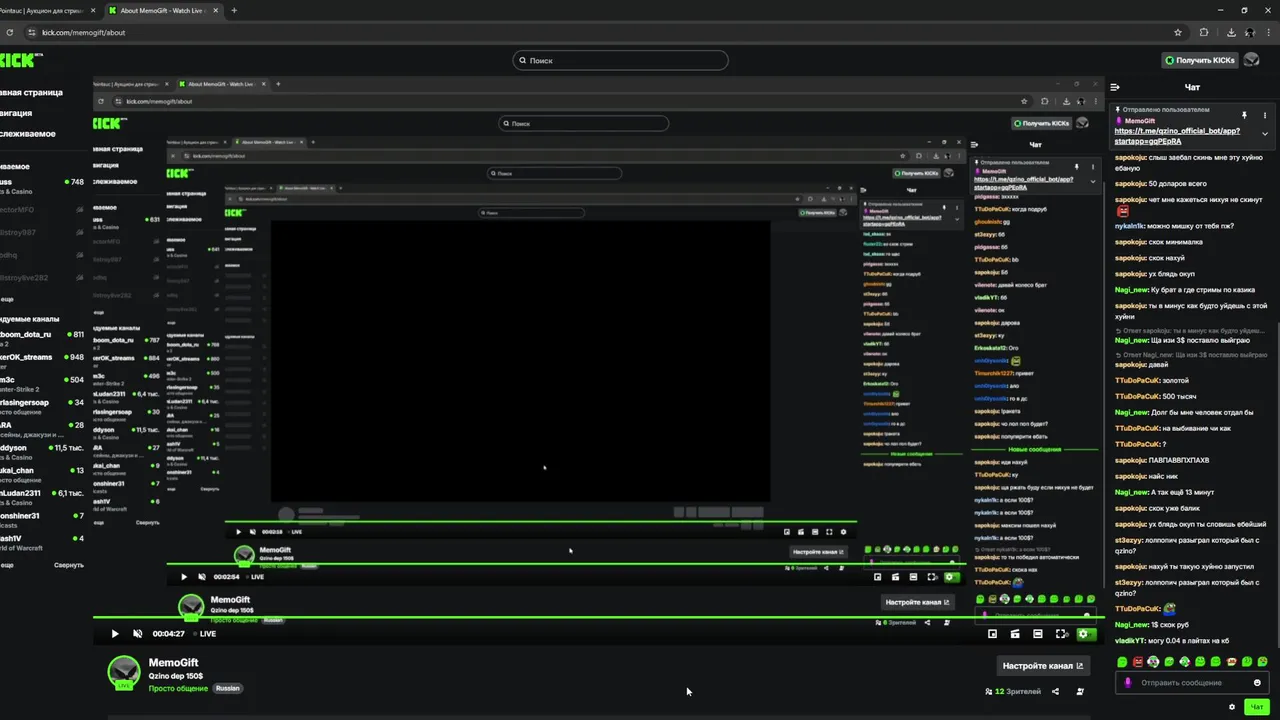Play the main stream video
Image resolution: width=1280 pixels, height=720 pixels.
tap(115, 633)
